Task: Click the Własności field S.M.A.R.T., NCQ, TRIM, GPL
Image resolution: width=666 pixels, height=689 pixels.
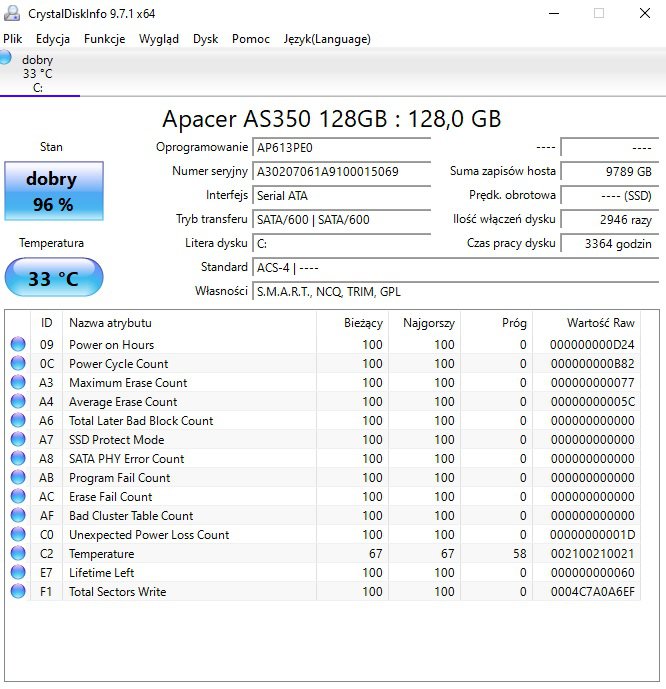Action: 456,292
